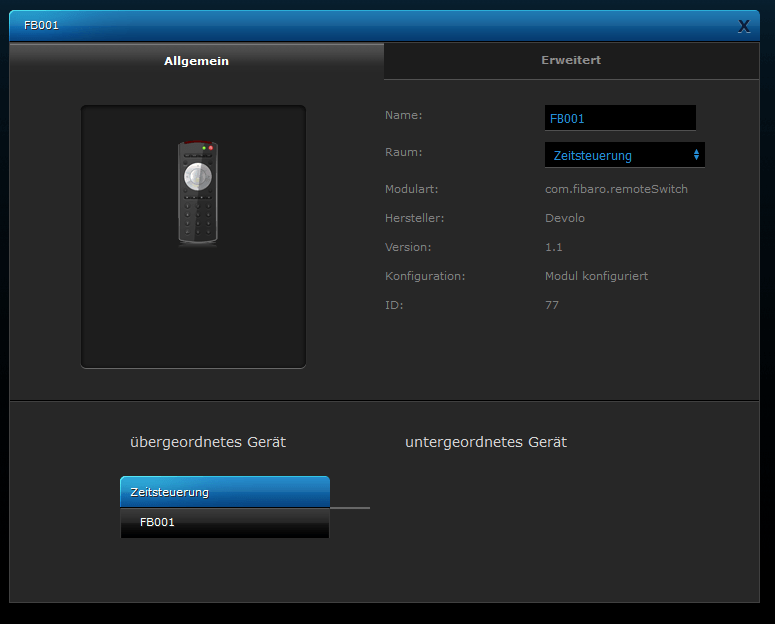Click the remote control device image
The image size is (775, 624).
click(198, 193)
